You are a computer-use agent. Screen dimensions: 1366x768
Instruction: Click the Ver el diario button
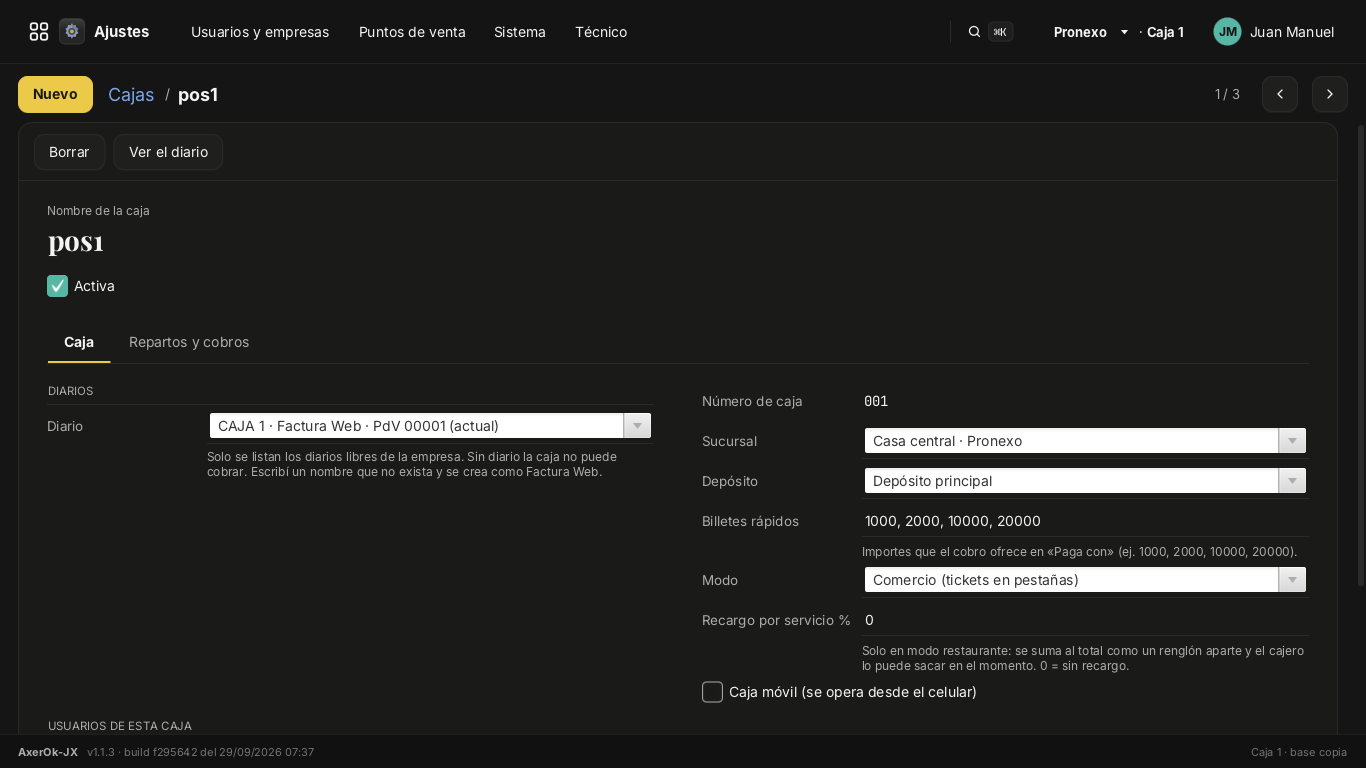point(168,152)
